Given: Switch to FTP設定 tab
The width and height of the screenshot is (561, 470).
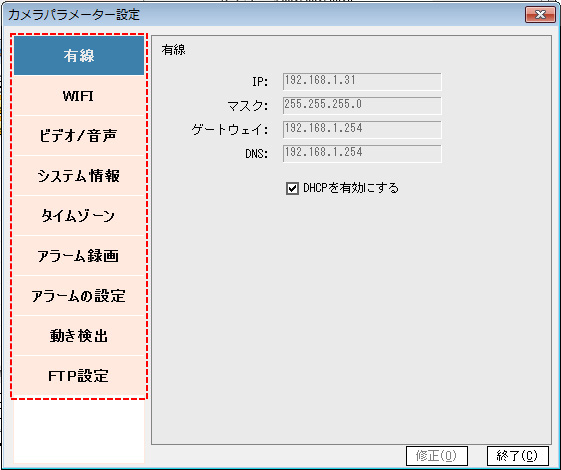Looking at the screenshot, I should (79, 376).
